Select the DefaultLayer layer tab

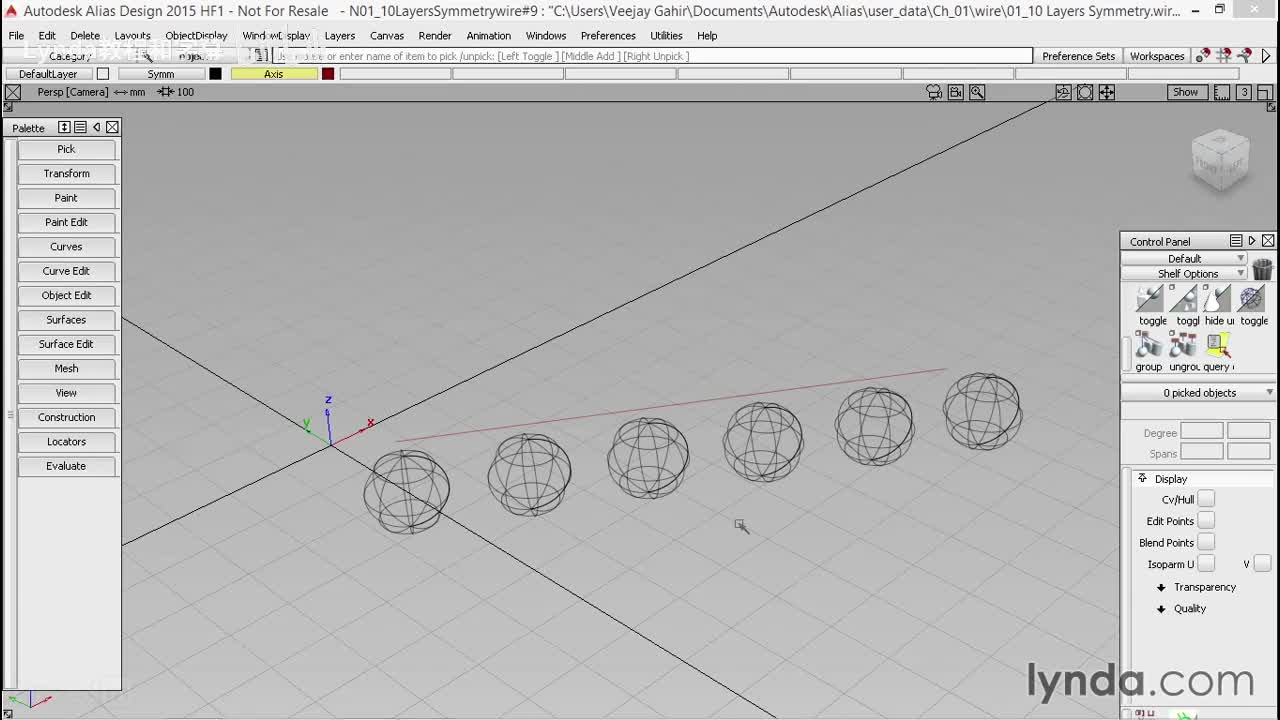click(x=48, y=74)
